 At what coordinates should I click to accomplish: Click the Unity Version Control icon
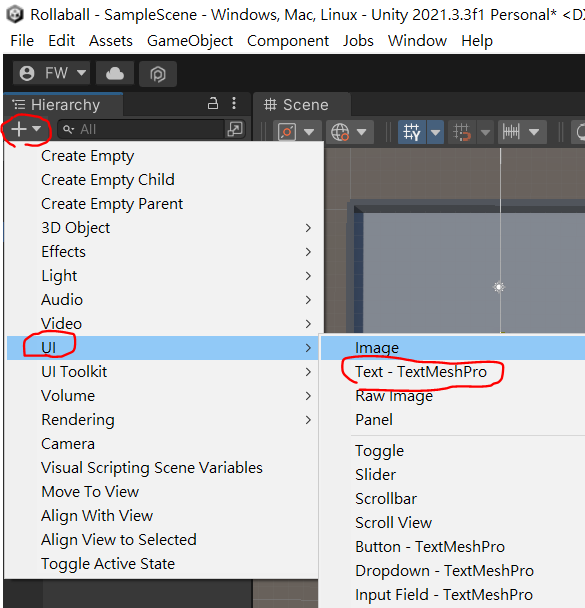point(158,74)
